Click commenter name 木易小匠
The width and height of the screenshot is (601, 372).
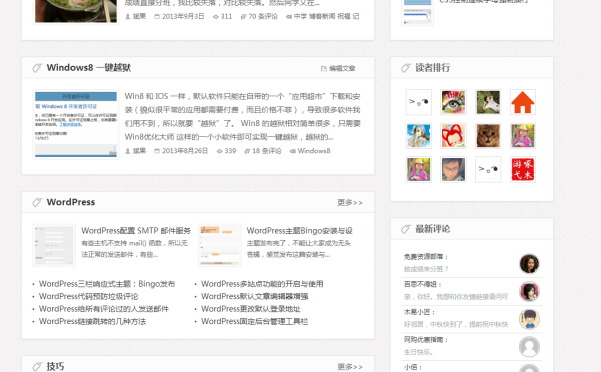pos(417,312)
